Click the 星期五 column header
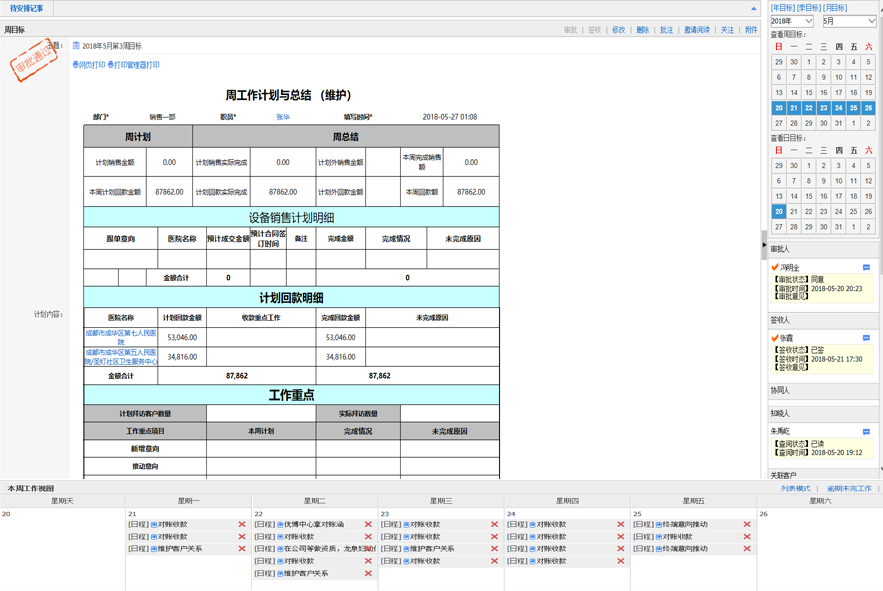The height and width of the screenshot is (591, 883). tap(693, 501)
